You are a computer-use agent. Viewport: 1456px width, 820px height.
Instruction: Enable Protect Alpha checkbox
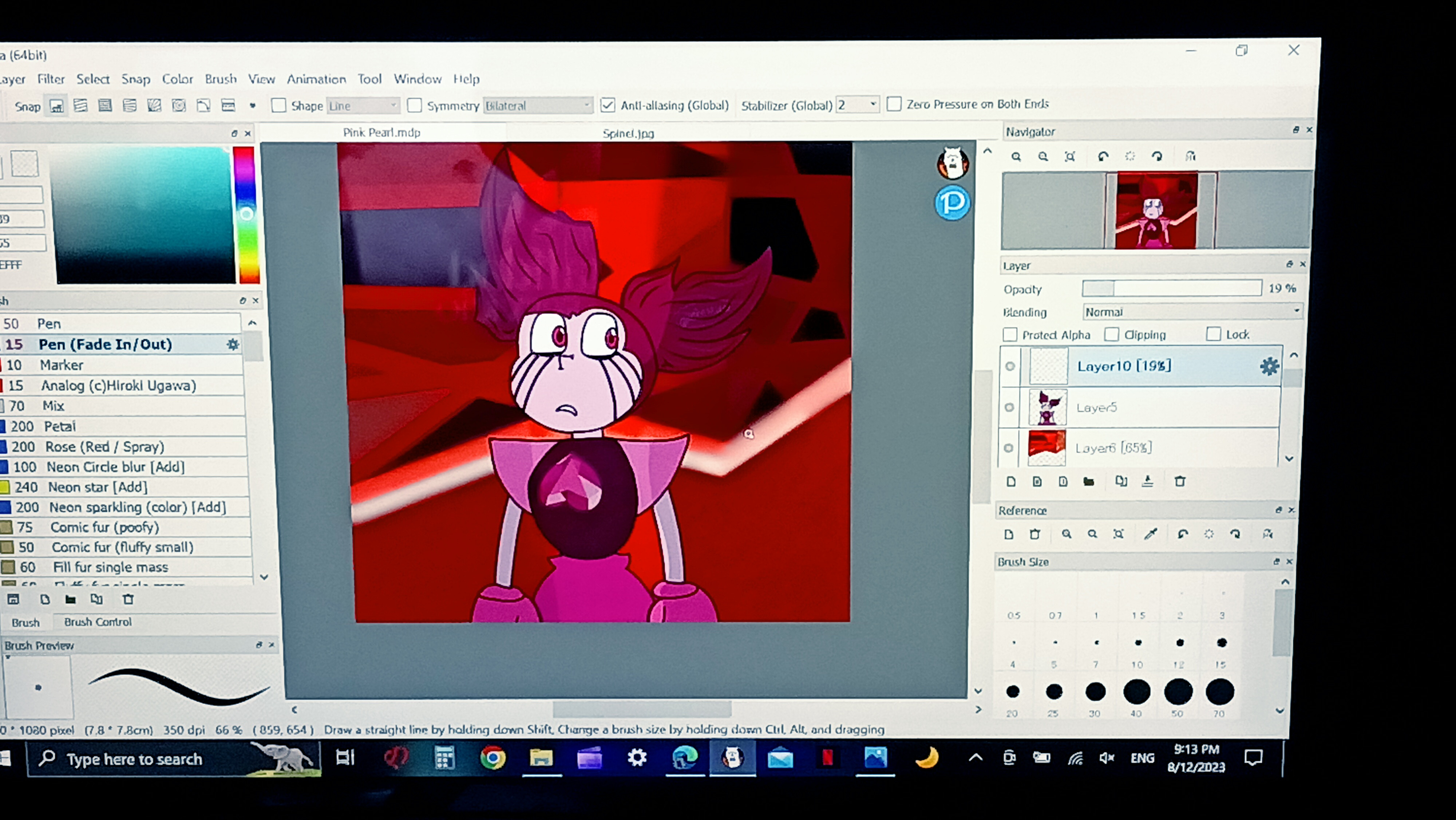click(1010, 335)
